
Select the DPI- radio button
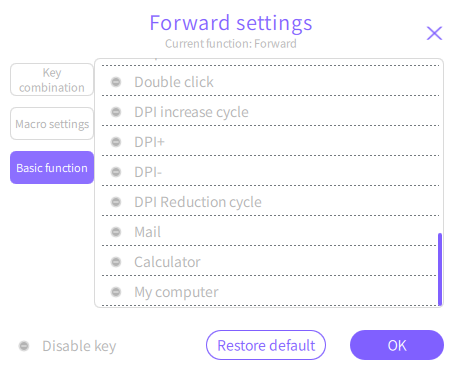pyautogui.click(x=116, y=172)
